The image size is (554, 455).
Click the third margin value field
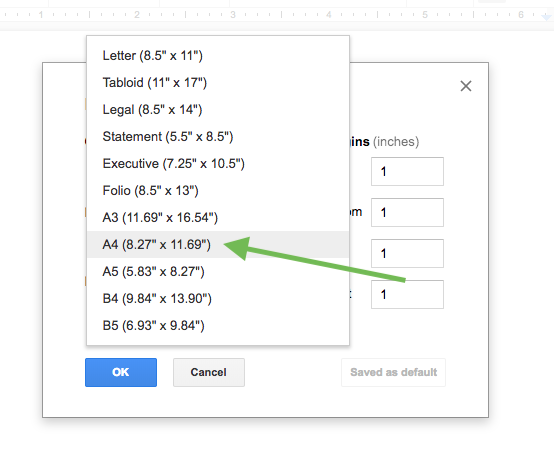click(x=407, y=253)
